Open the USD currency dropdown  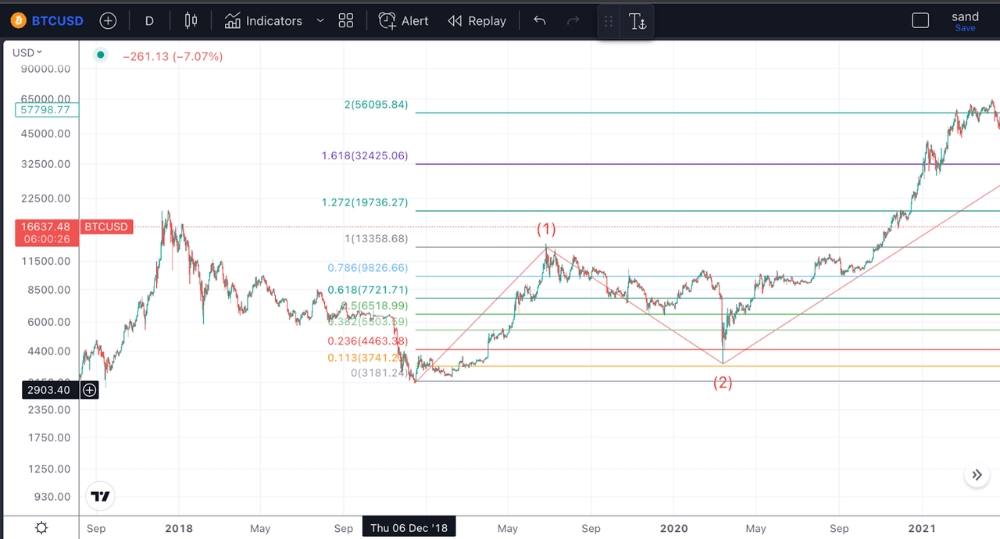(27, 52)
